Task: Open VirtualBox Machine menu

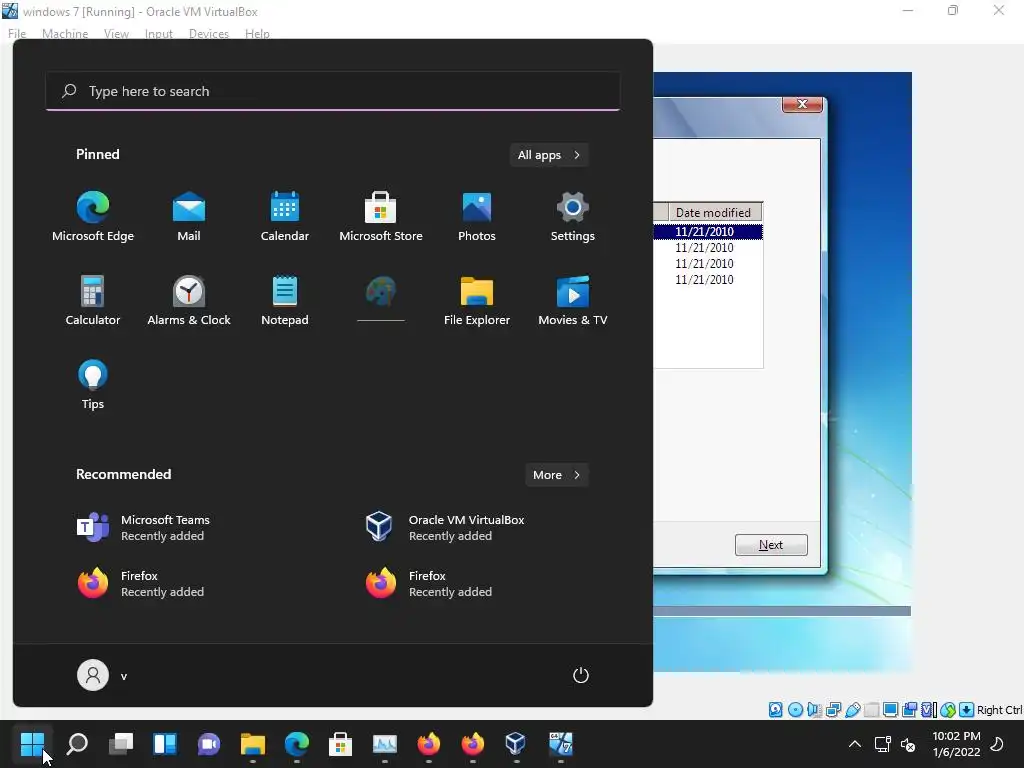Action: pyautogui.click(x=65, y=33)
